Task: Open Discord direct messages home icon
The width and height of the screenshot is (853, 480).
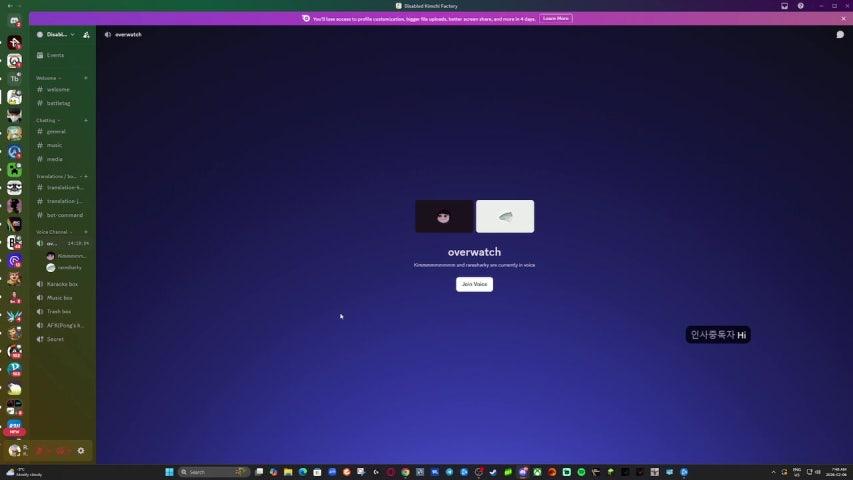Action: (14, 22)
